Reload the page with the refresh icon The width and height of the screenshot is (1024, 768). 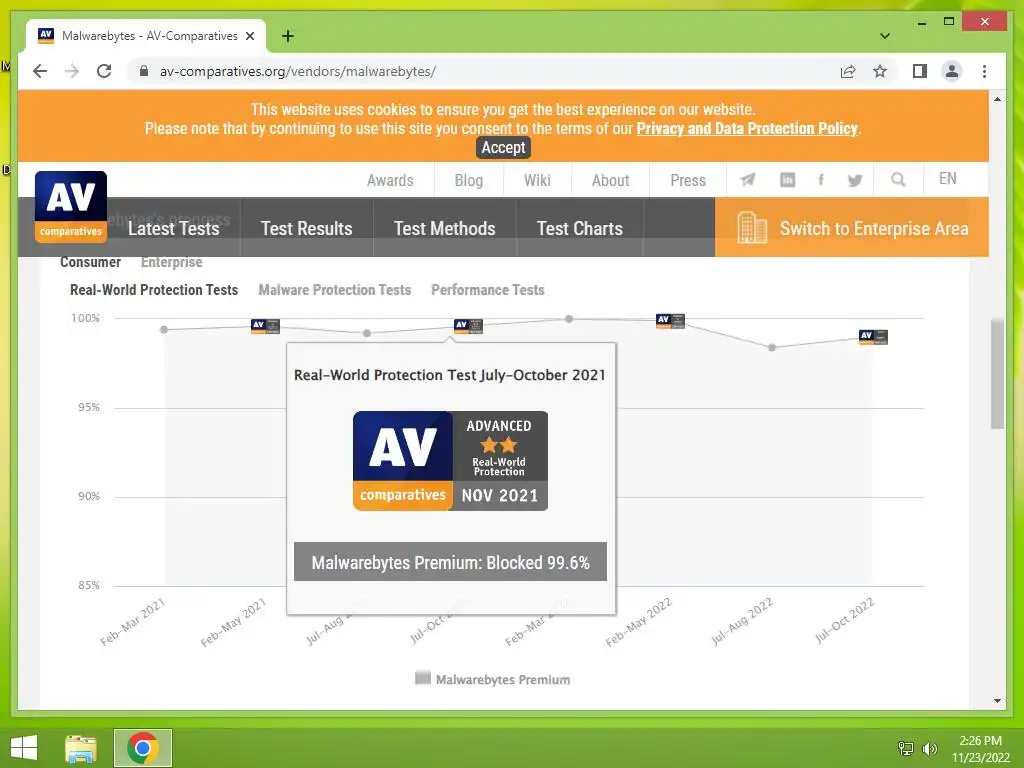[x=104, y=71]
